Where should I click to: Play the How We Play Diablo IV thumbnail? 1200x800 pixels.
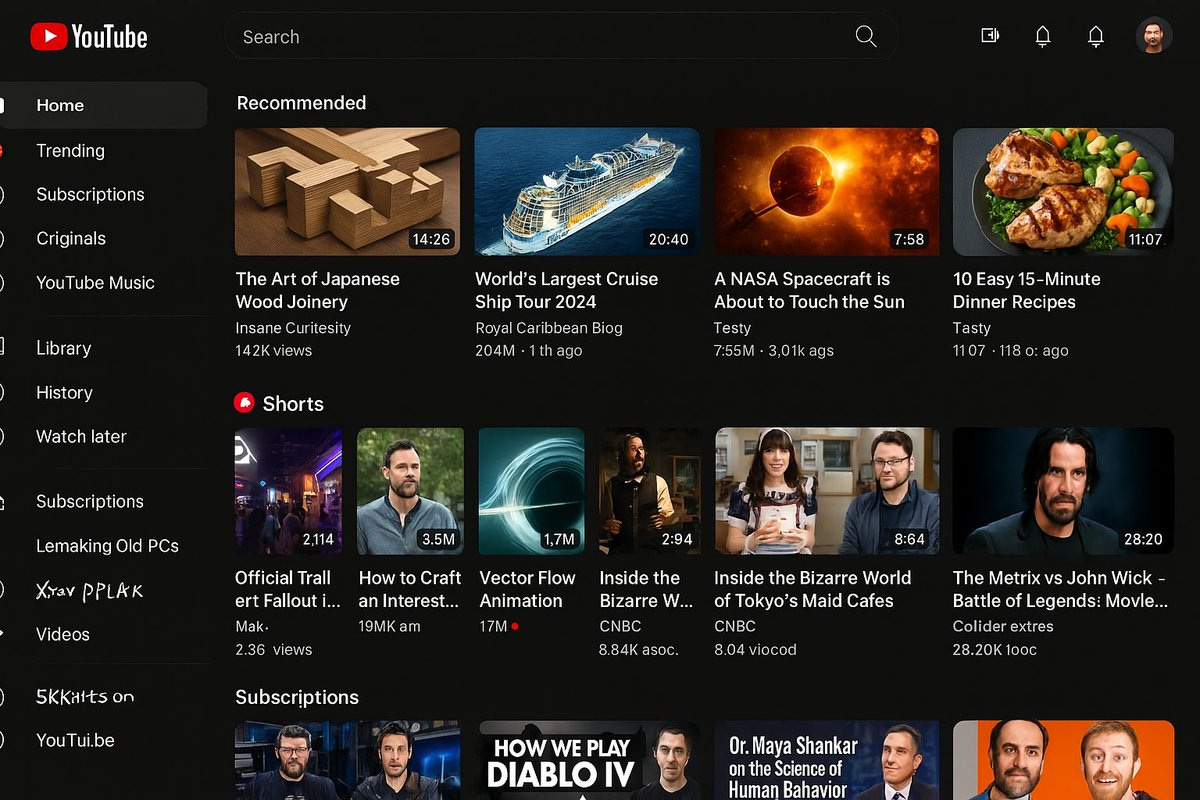click(587, 760)
